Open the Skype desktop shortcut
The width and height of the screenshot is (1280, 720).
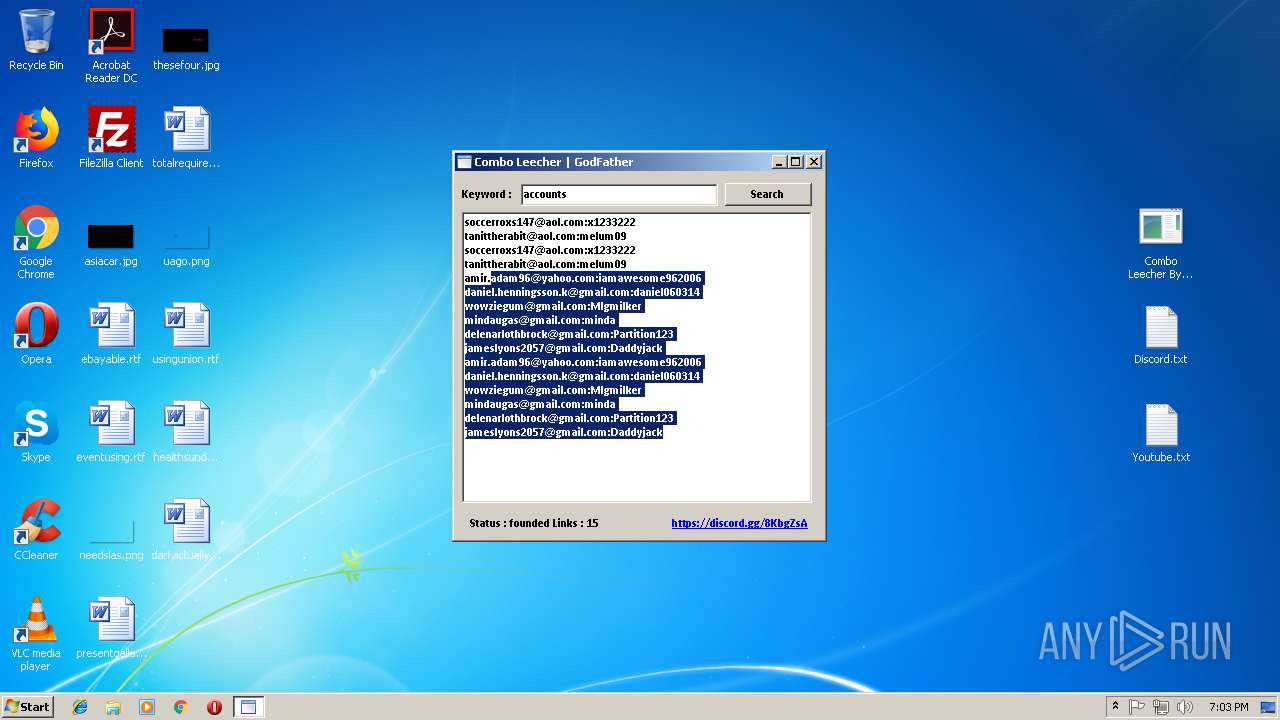pyautogui.click(x=36, y=432)
